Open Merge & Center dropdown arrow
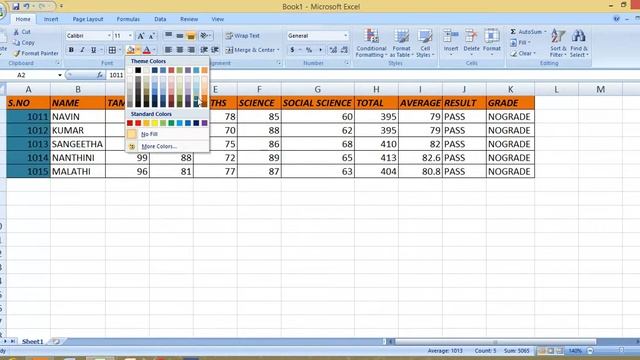This screenshot has height=360, width=640. 278,50
